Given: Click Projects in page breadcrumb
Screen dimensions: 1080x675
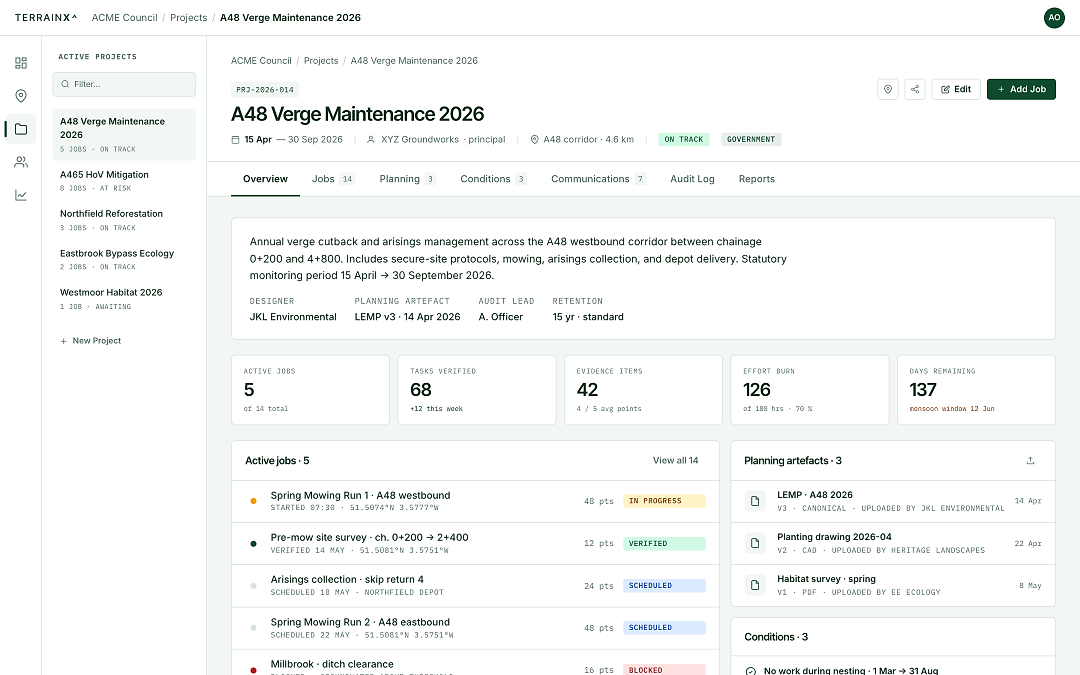Looking at the screenshot, I should pyautogui.click(x=321, y=61).
